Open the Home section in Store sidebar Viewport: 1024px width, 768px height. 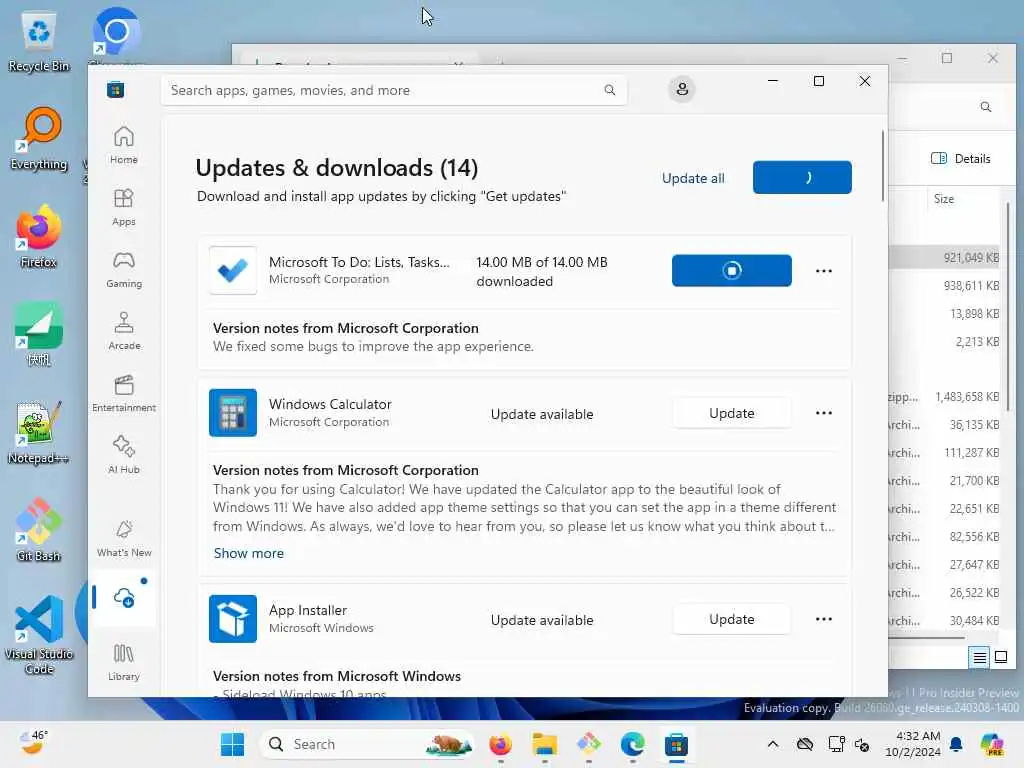(123, 145)
